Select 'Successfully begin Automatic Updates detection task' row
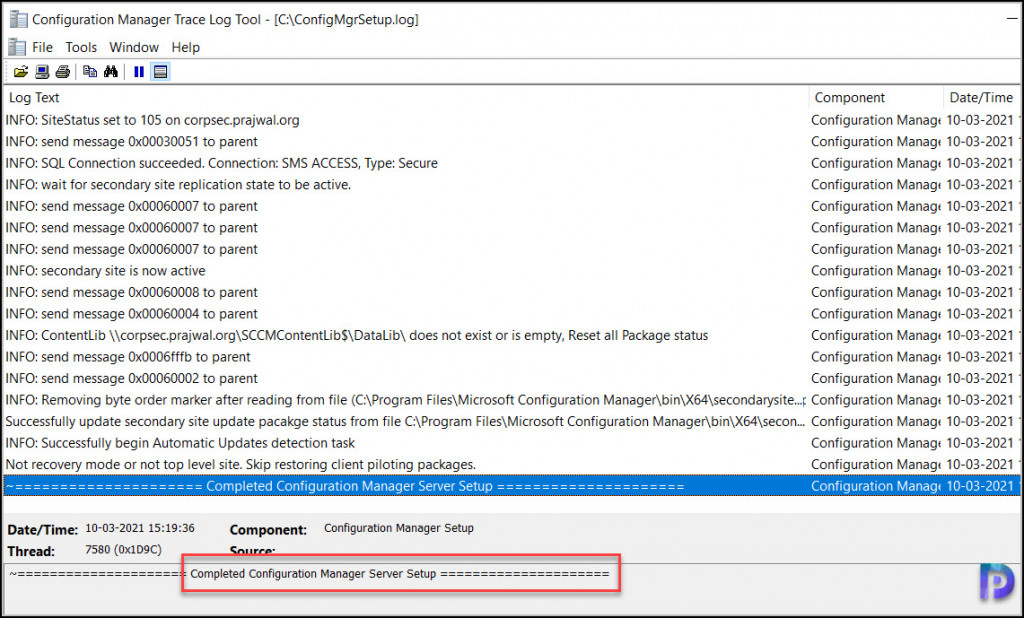 coord(511,443)
